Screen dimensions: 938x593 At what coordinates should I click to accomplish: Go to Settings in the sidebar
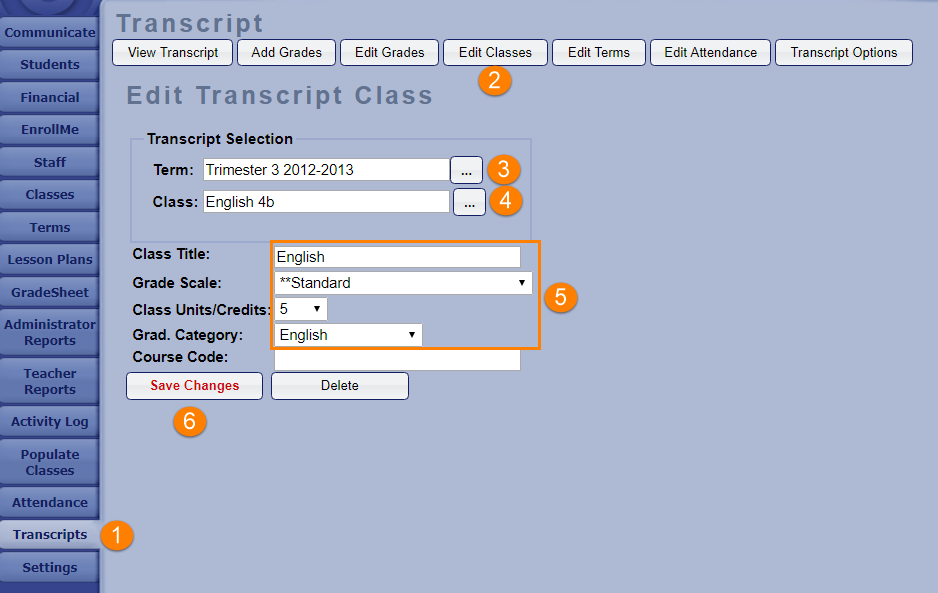click(50, 568)
